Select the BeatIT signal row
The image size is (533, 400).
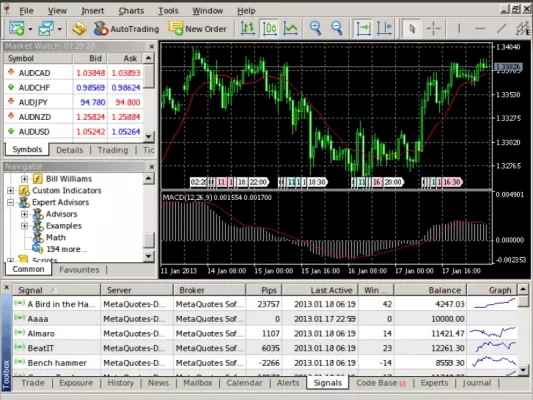tap(265, 348)
